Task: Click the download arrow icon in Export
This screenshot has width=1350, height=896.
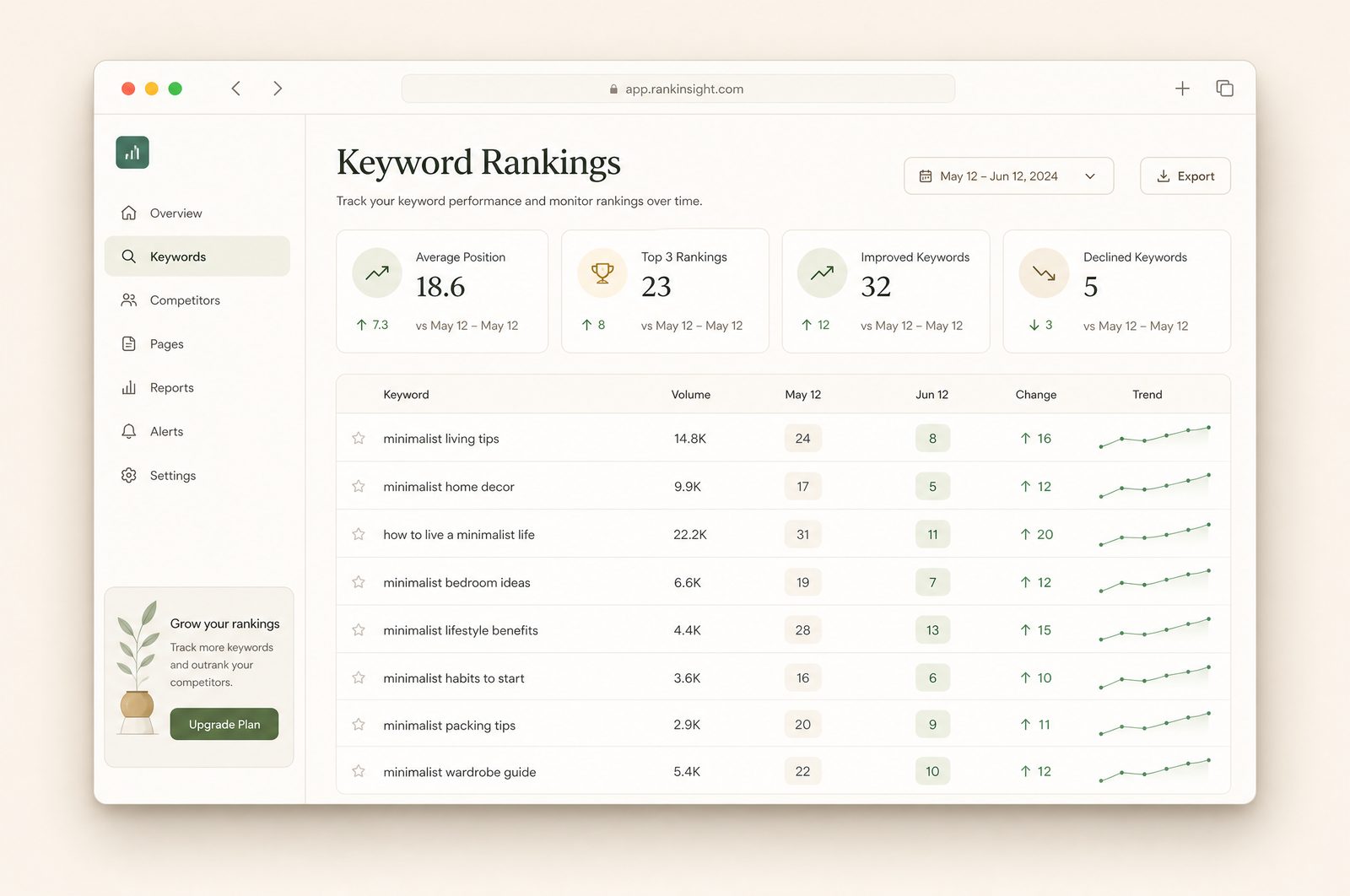Action: click(1163, 176)
